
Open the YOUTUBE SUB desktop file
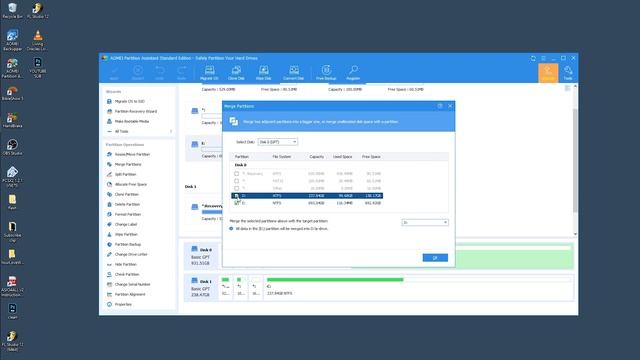[x=38, y=67]
